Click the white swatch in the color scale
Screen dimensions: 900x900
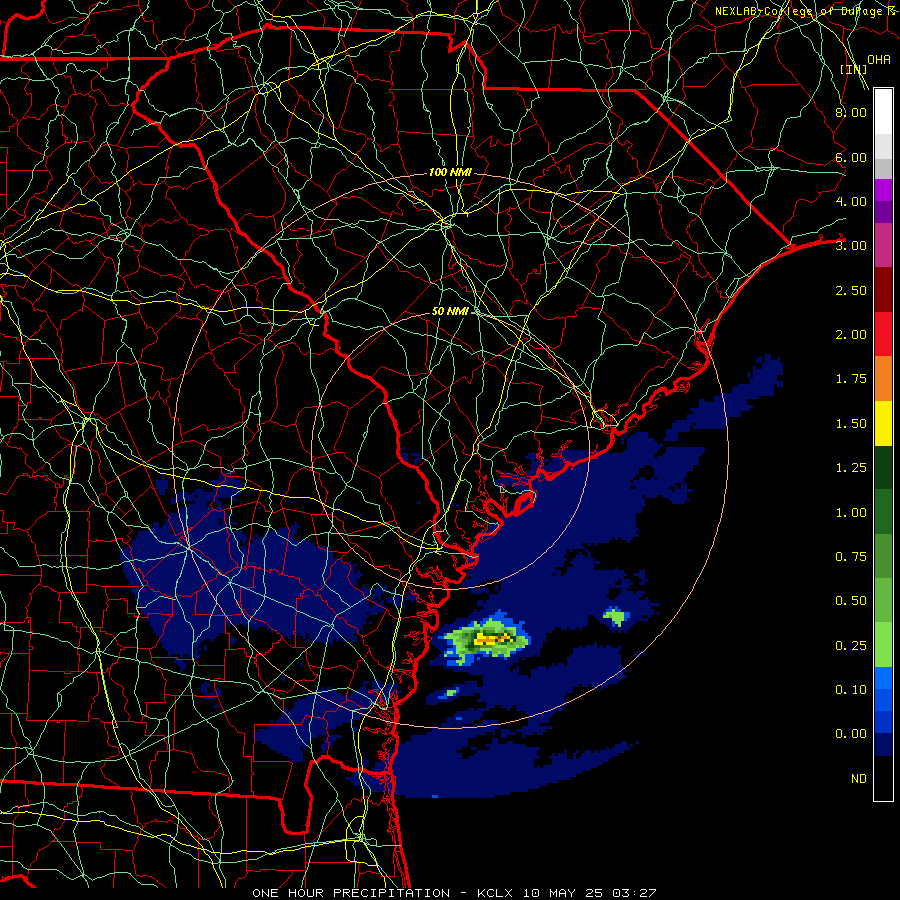(883, 111)
